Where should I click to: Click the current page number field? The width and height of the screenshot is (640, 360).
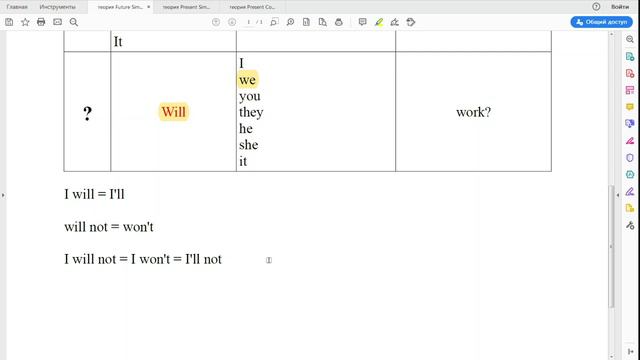(x=248, y=22)
